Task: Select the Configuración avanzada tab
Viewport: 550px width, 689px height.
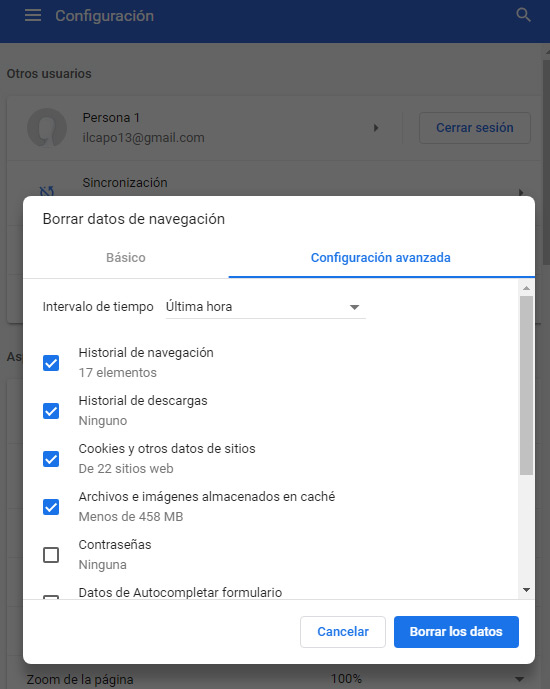Action: click(x=381, y=257)
